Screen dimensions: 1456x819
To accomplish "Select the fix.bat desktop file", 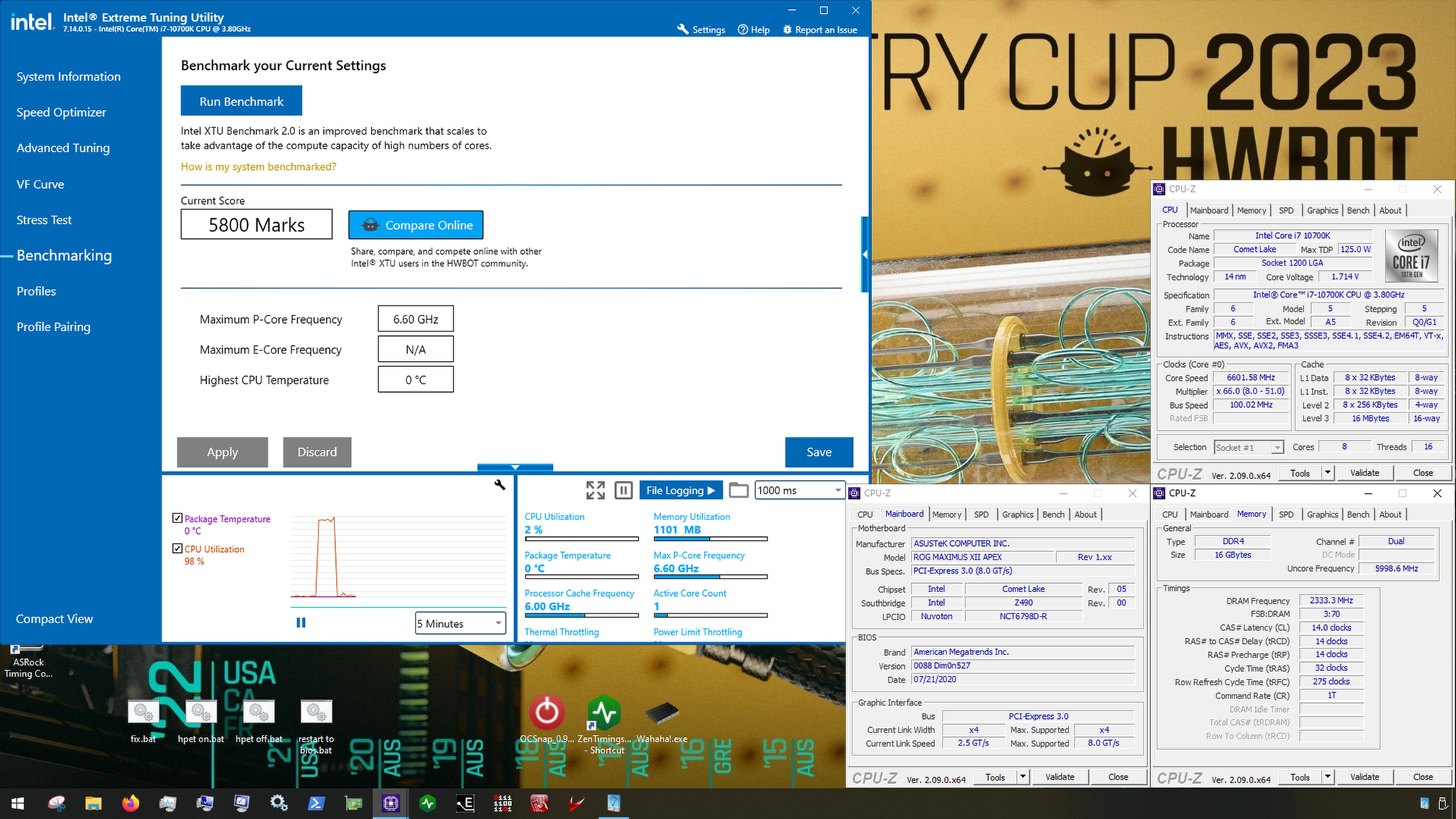I will [143, 721].
